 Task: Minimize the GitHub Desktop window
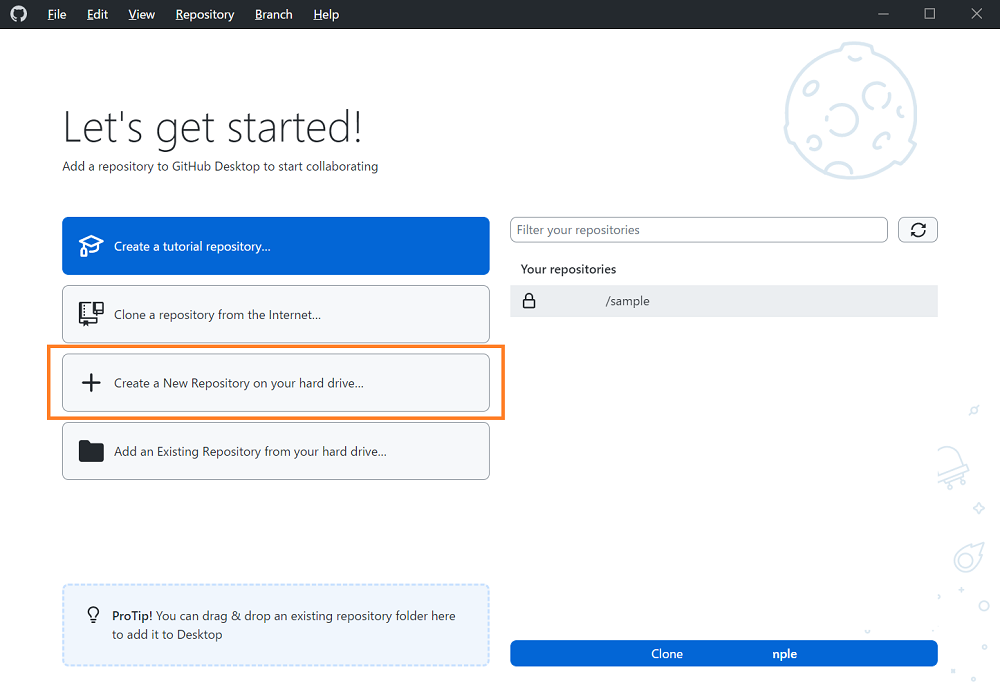[883, 14]
